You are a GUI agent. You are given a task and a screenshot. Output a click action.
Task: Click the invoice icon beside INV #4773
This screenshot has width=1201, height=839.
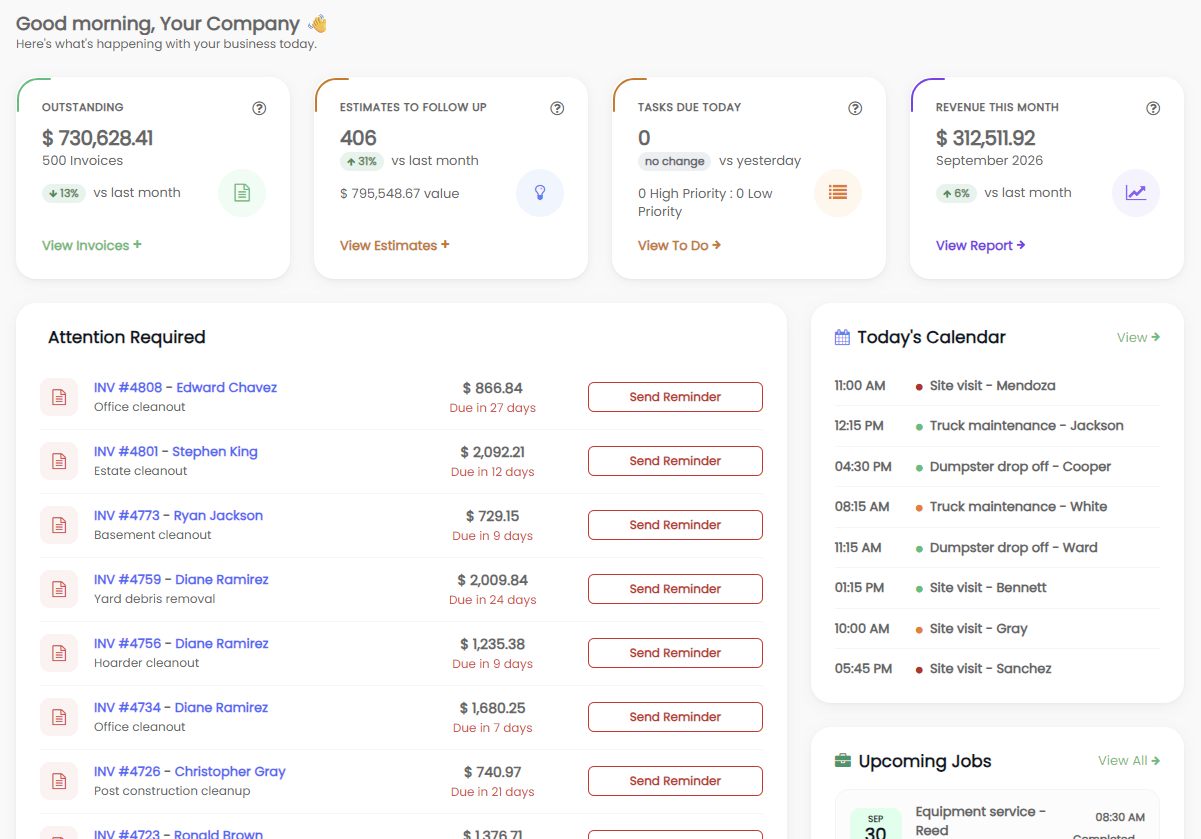pos(59,525)
